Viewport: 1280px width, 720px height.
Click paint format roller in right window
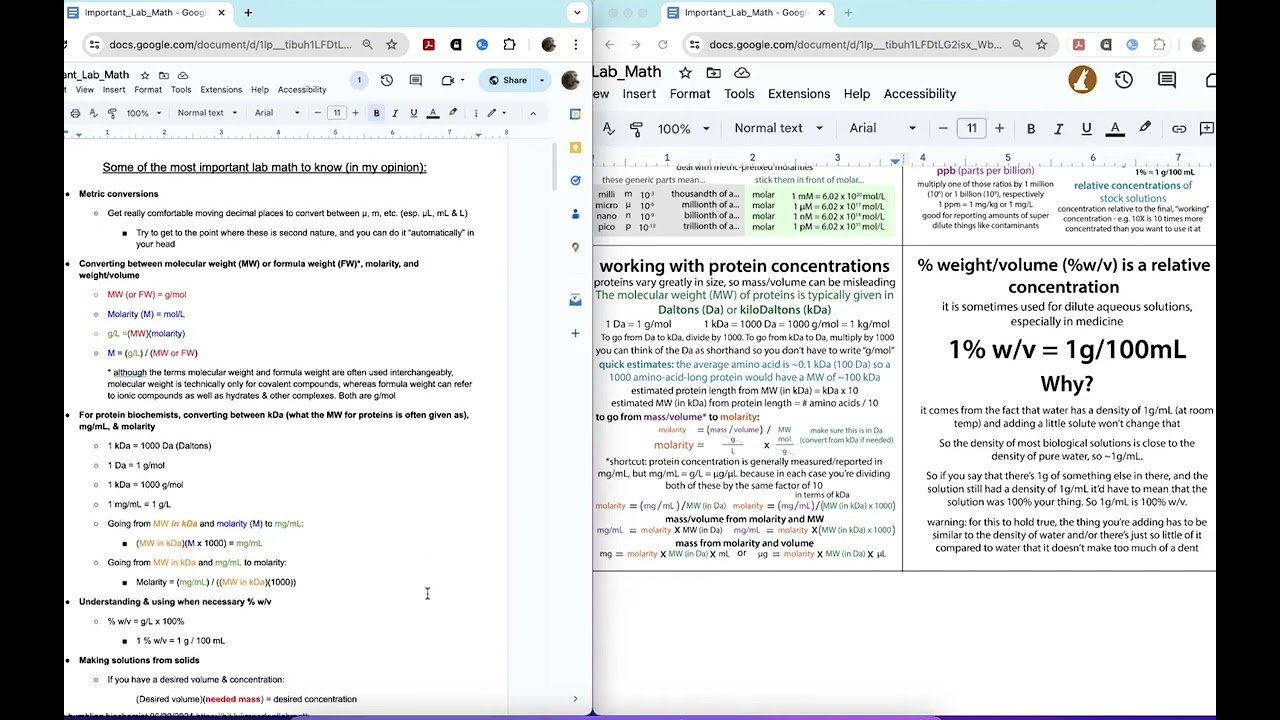636,128
